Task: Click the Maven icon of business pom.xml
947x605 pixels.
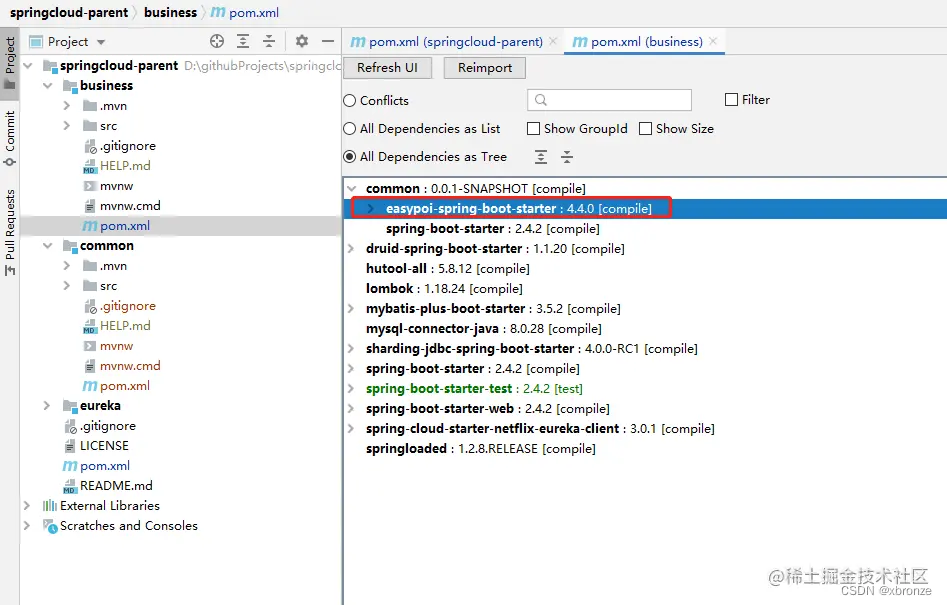Action: tap(89, 226)
